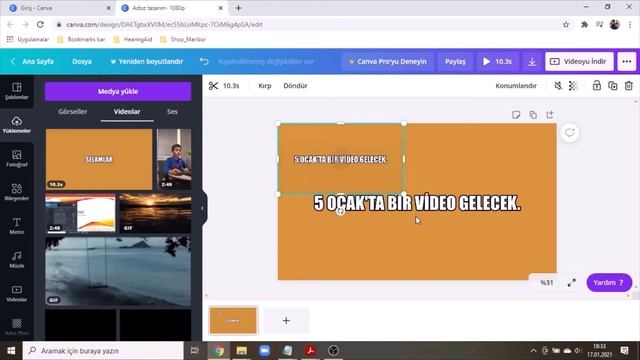Open the transparency checkerboard icon
This screenshot has height=360, width=640.
click(573, 86)
